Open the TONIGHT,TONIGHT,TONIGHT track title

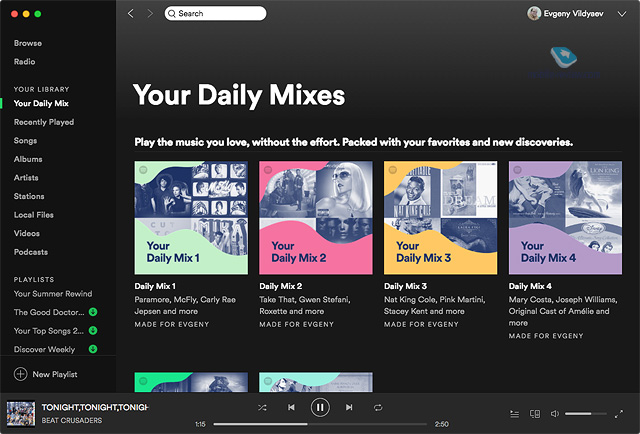tap(95, 407)
